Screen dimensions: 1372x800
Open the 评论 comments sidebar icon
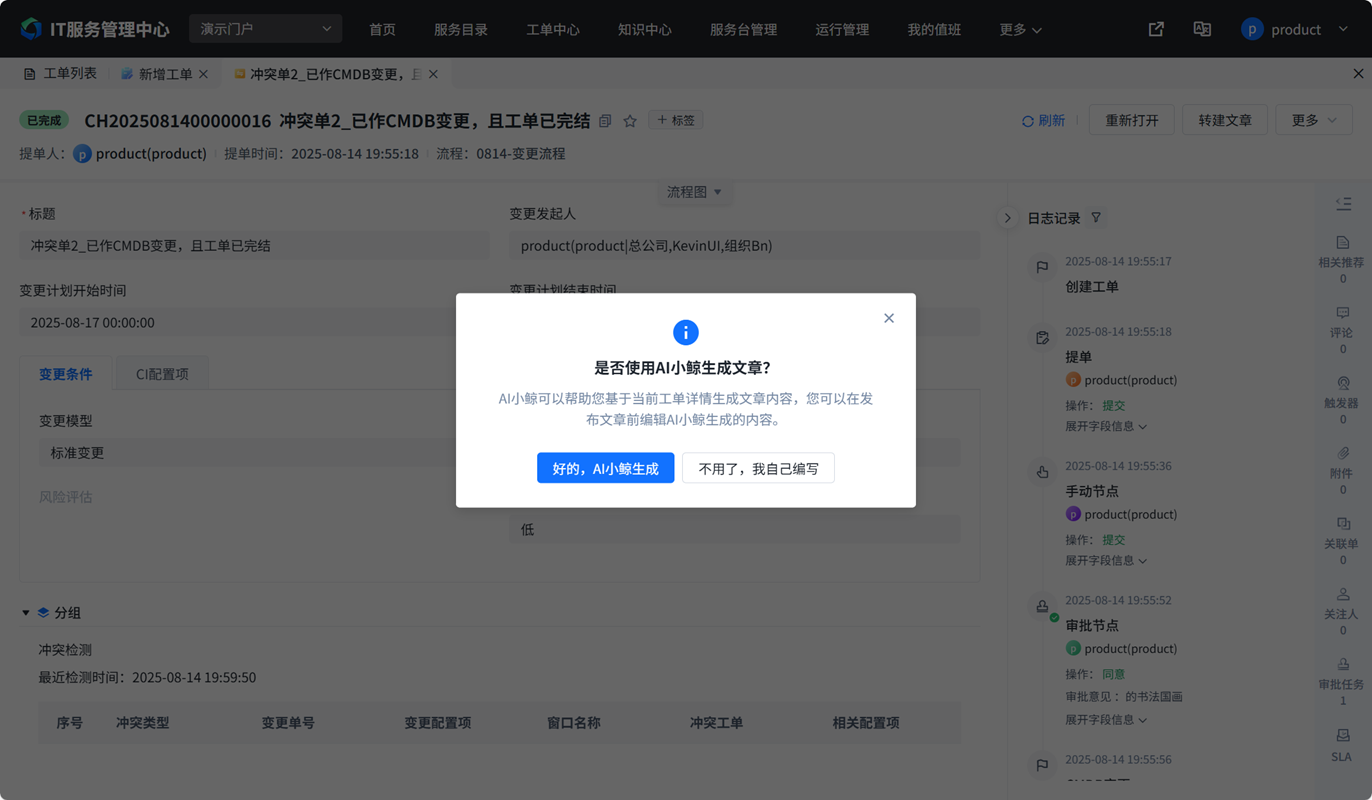[x=1342, y=314]
